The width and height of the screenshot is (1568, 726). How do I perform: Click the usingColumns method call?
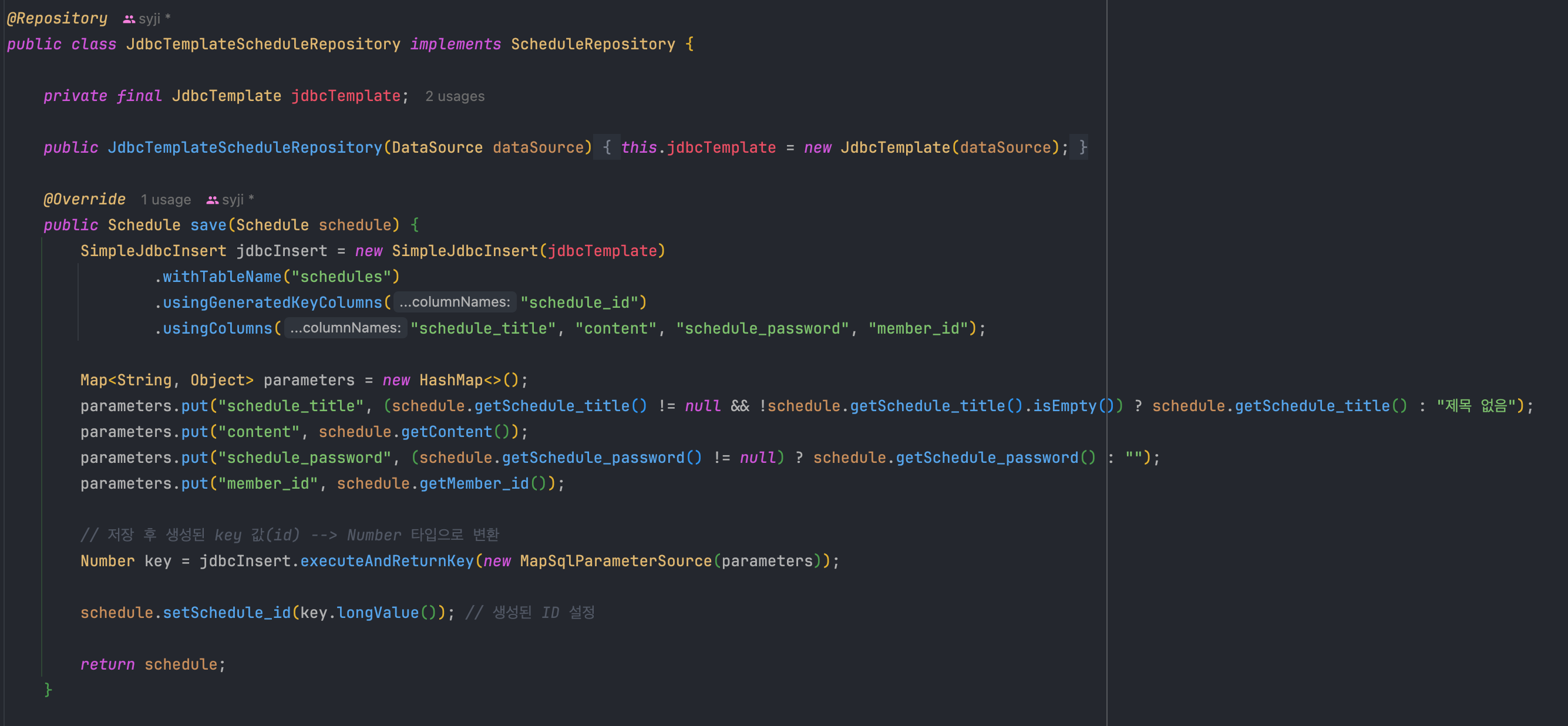pyautogui.click(x=217, y=329)
